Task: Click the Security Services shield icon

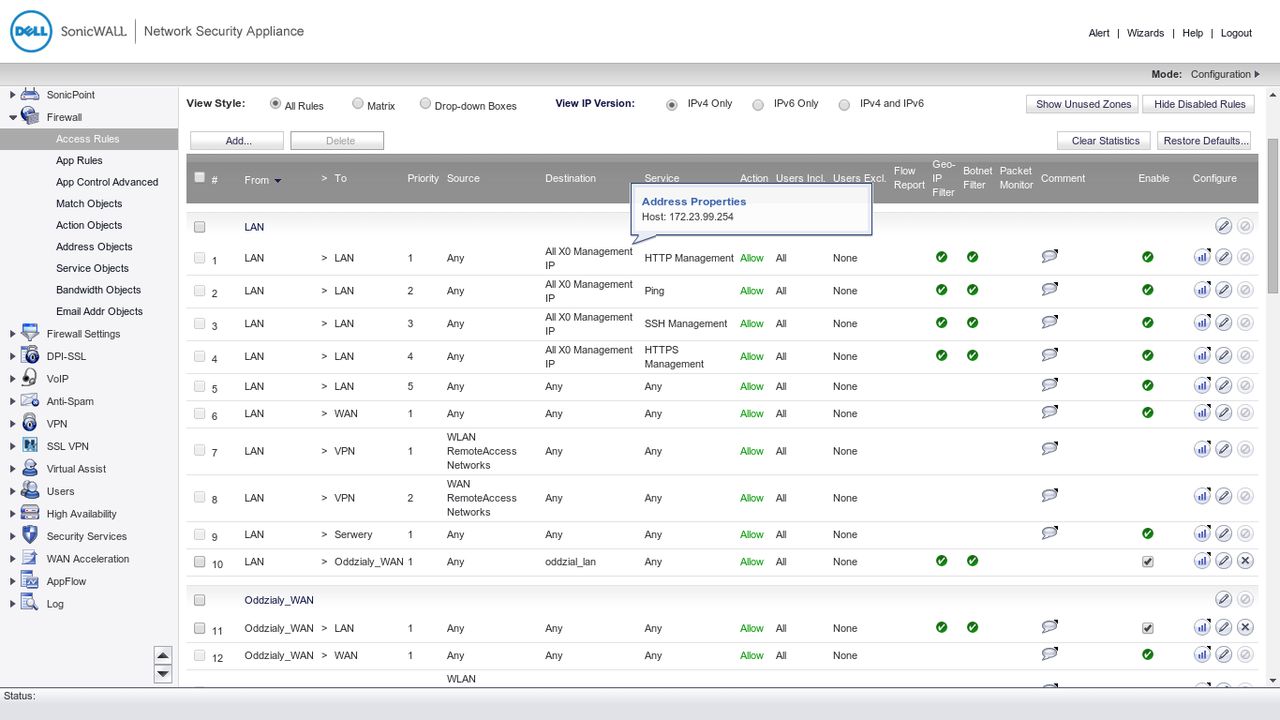Action: [30, 536]
